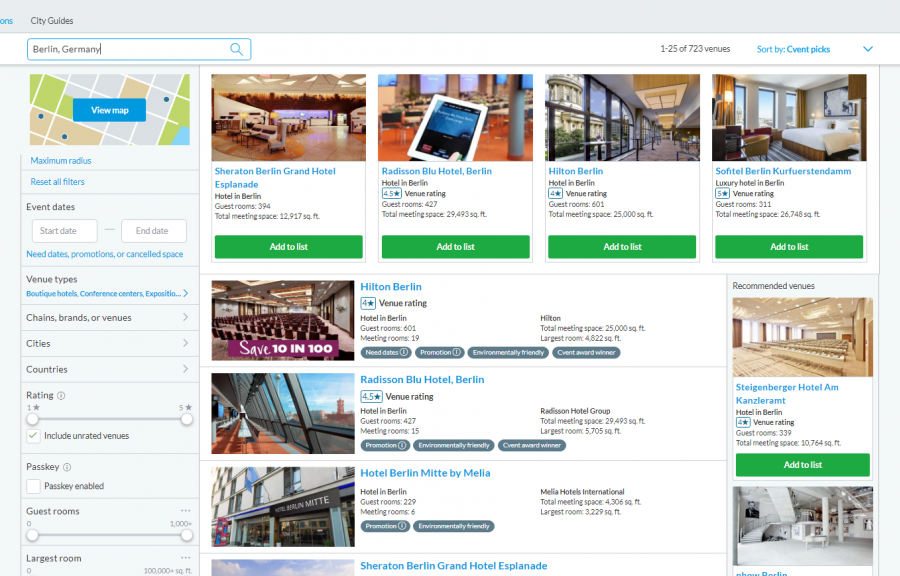Open Steigenberger recommended venue photo
Image resolution: width=900 pixels, height=576 pixels.
803,337
